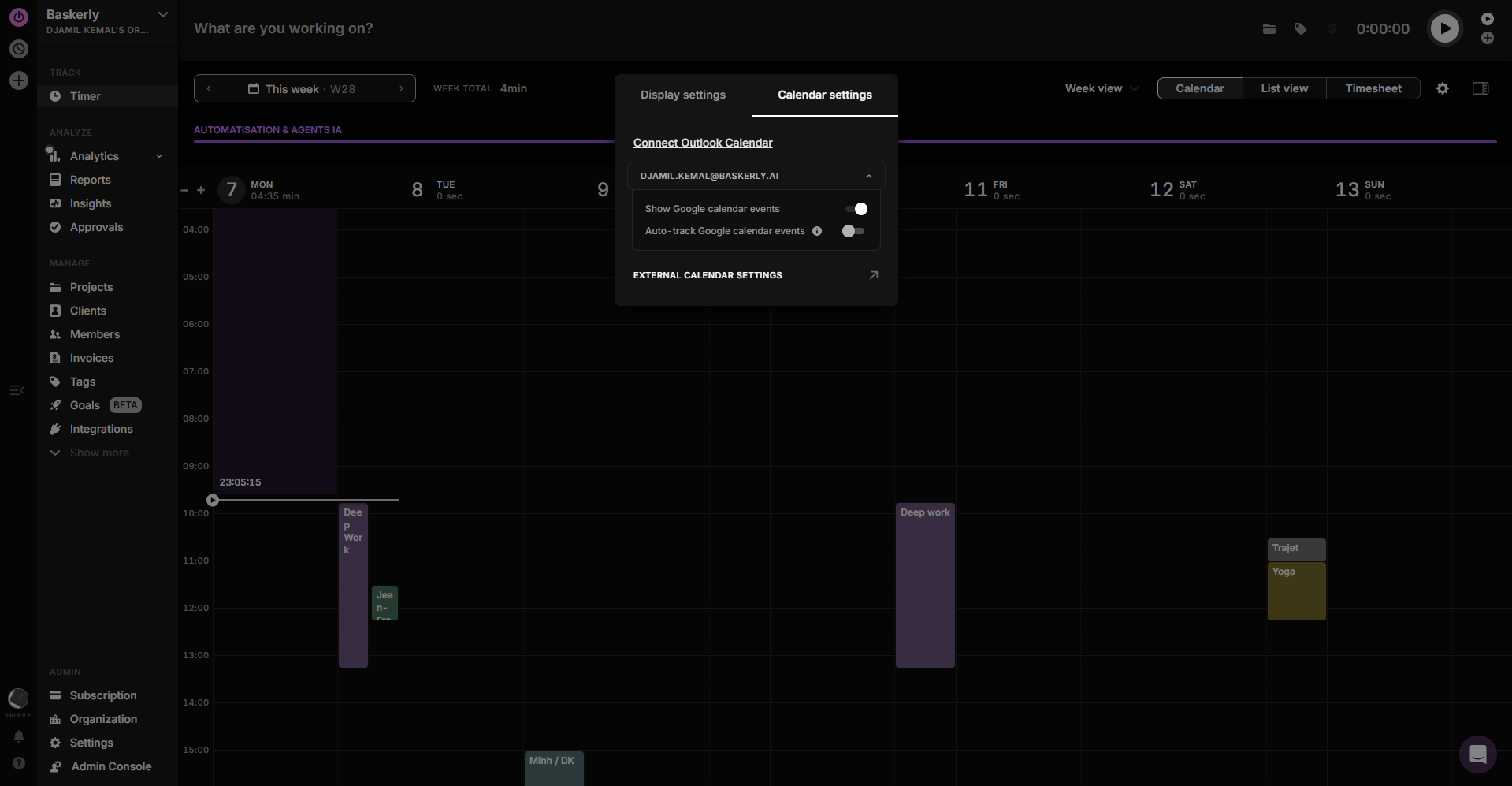
Task: Enable Auto-track Google calendar events
Action: click(853, 231)
